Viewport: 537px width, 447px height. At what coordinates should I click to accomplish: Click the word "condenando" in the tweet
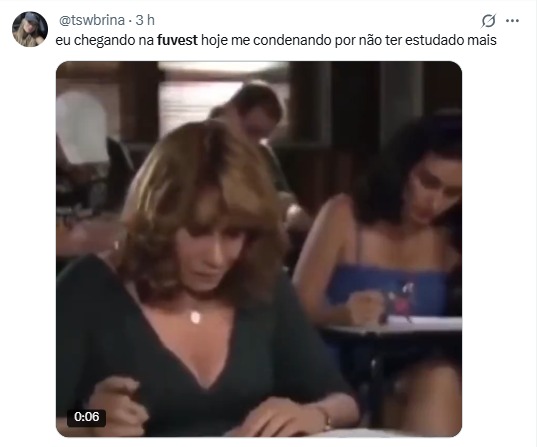point(292,40)
